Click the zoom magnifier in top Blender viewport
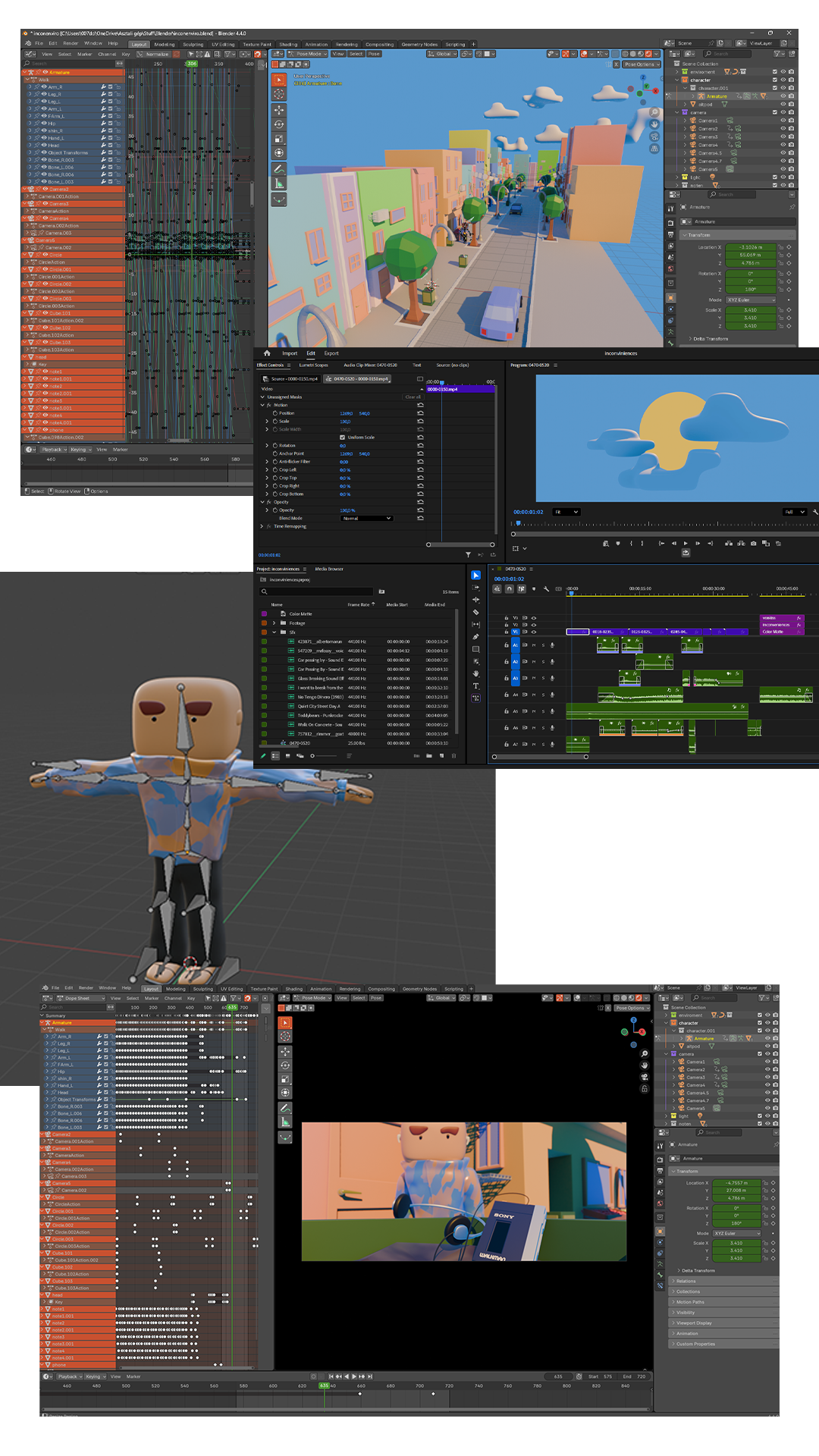 [x=654, y=112]
